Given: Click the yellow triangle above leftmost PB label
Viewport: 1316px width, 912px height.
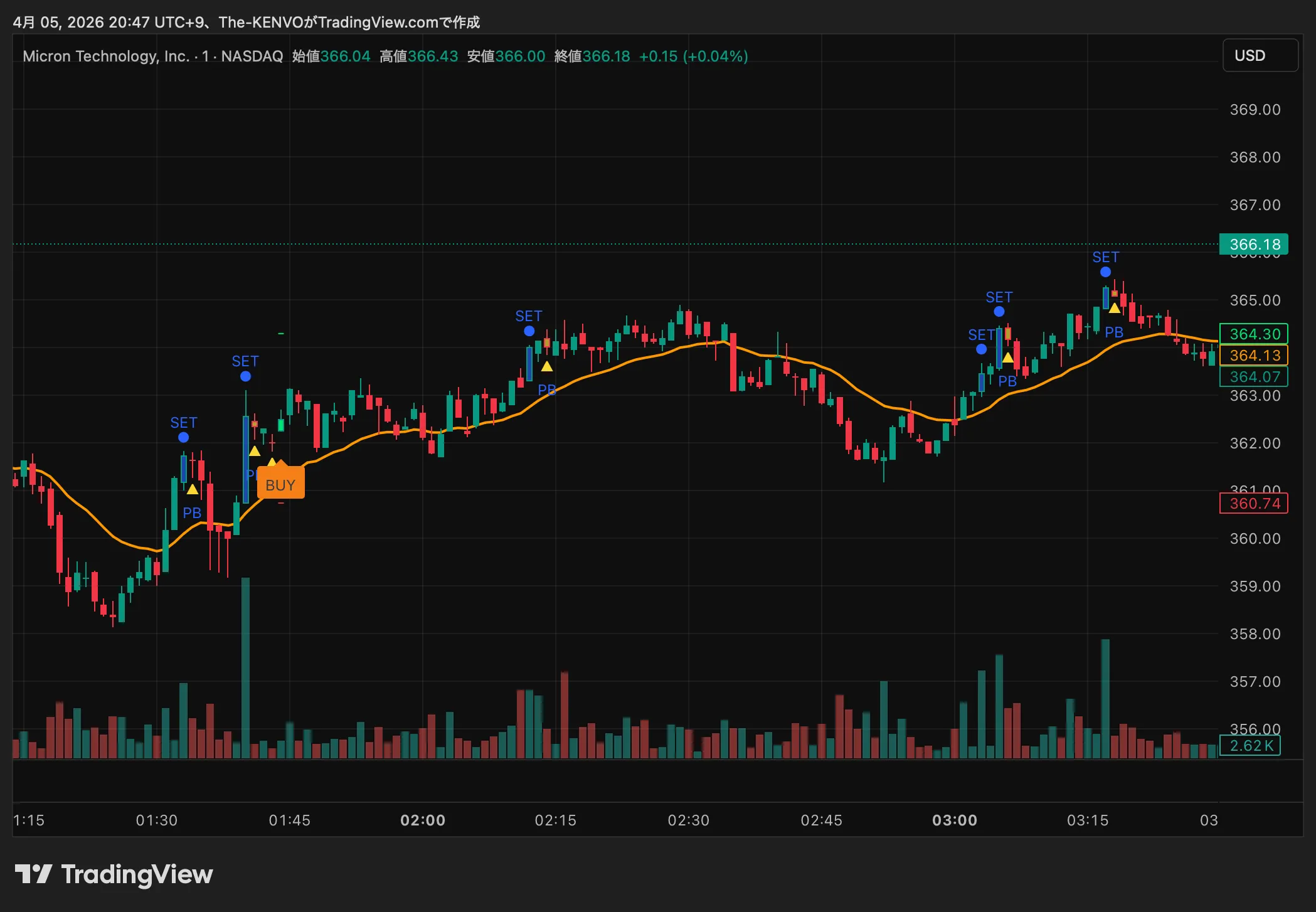Looking at the screenshot, I should (193, 489).
